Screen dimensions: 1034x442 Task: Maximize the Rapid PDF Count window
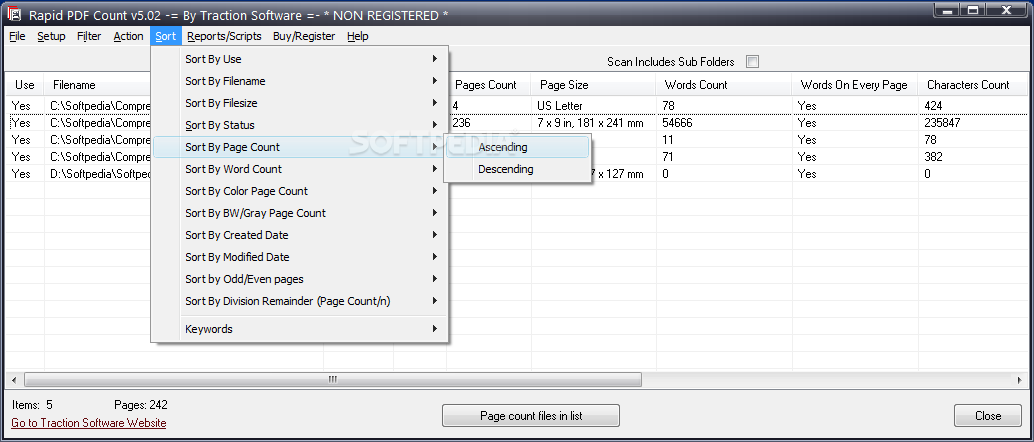[973, 9]
